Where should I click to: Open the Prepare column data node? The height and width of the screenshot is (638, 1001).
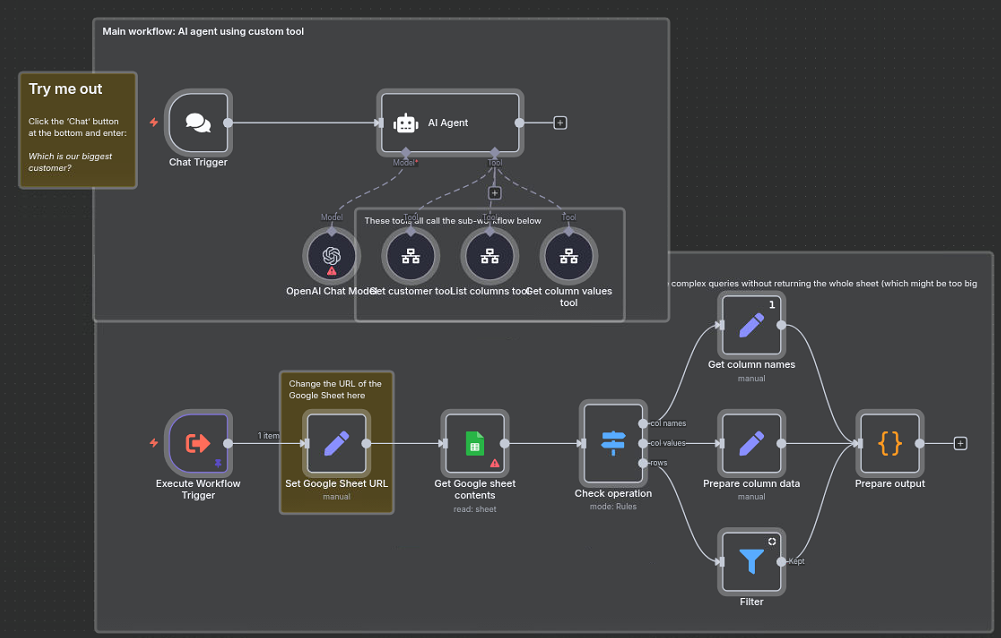pyautogui.click(x=751, y=444)
